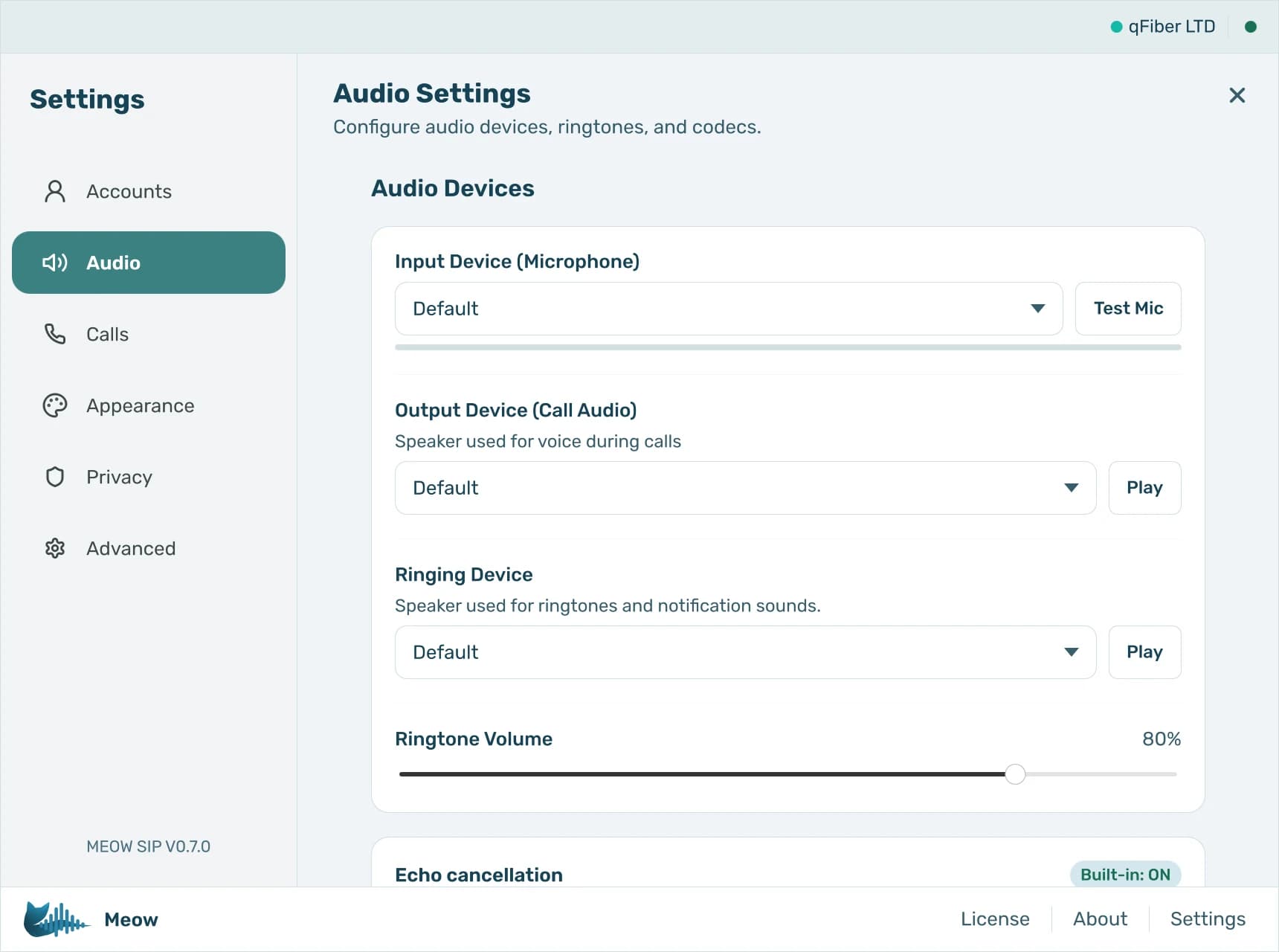
Task: Click 'Configure audio devices, ringtones, and codecs.' text
Action: point(547,127)
